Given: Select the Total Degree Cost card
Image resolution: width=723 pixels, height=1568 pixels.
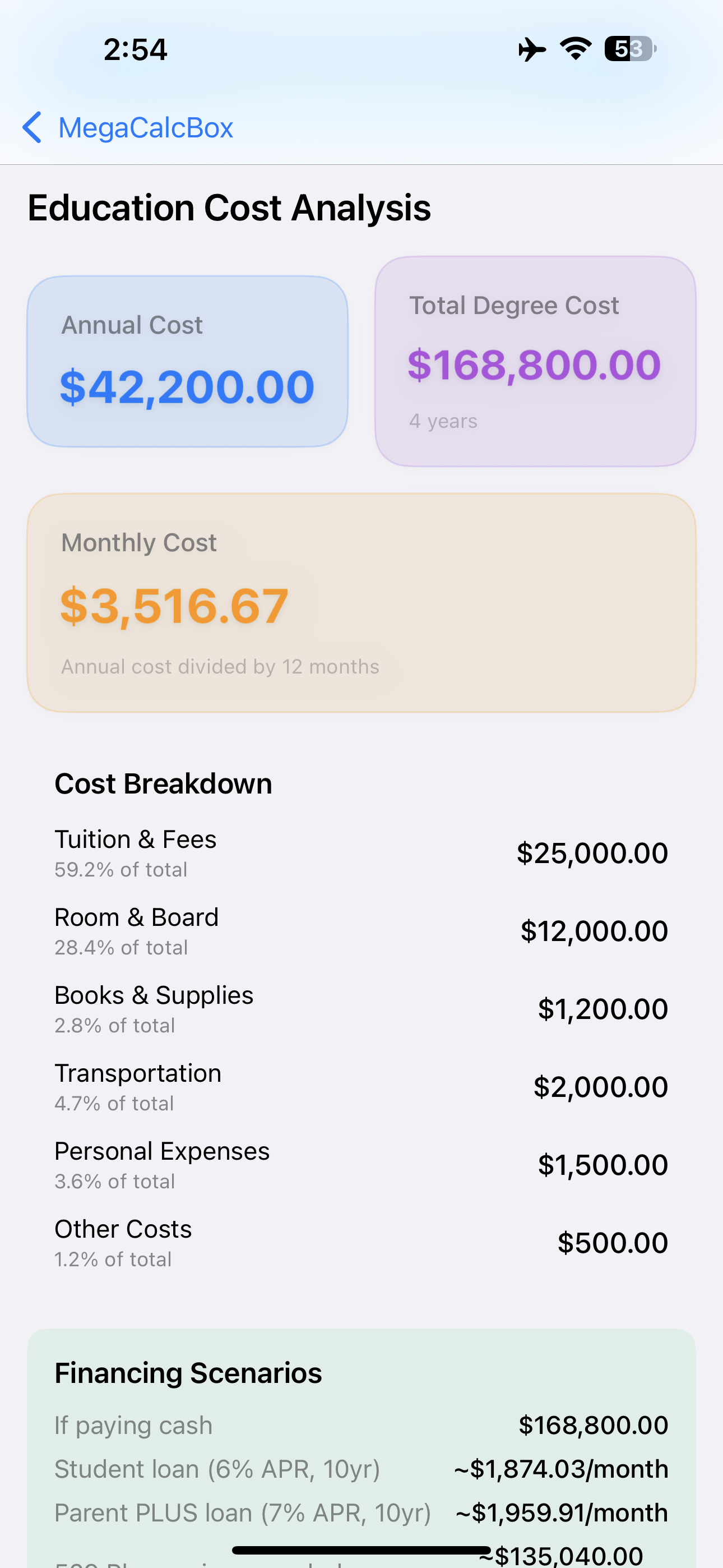Looking at the screenshot, I should tap(535, 362).
